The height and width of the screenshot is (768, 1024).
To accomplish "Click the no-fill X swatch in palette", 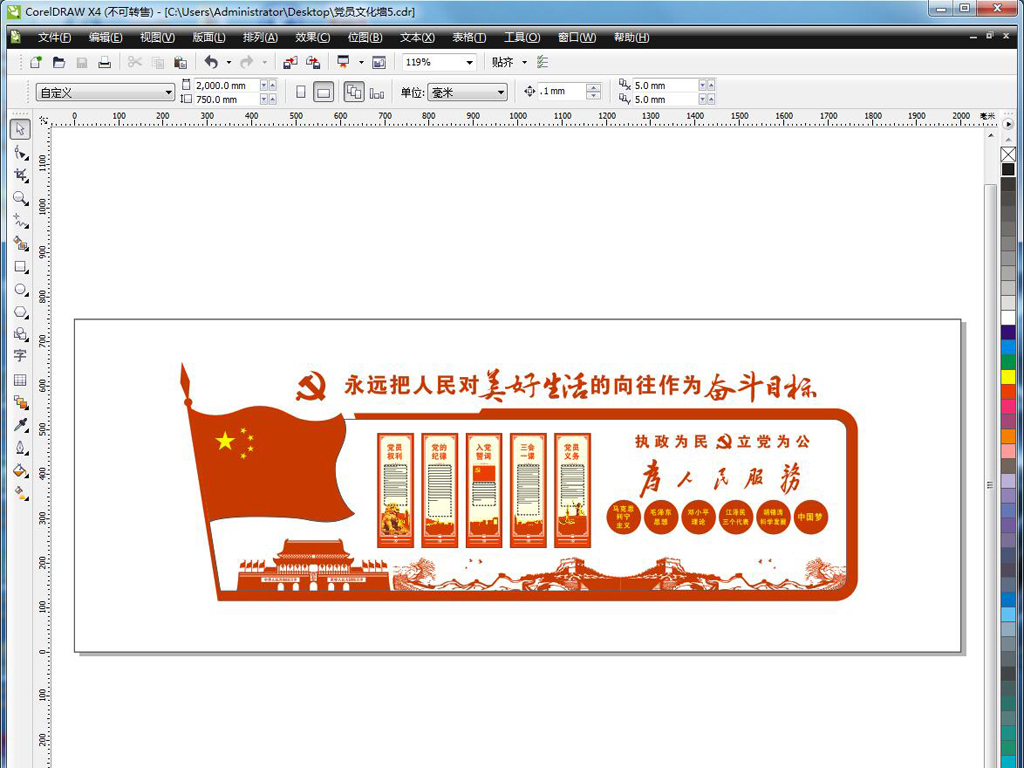I will click(1008, 154).
